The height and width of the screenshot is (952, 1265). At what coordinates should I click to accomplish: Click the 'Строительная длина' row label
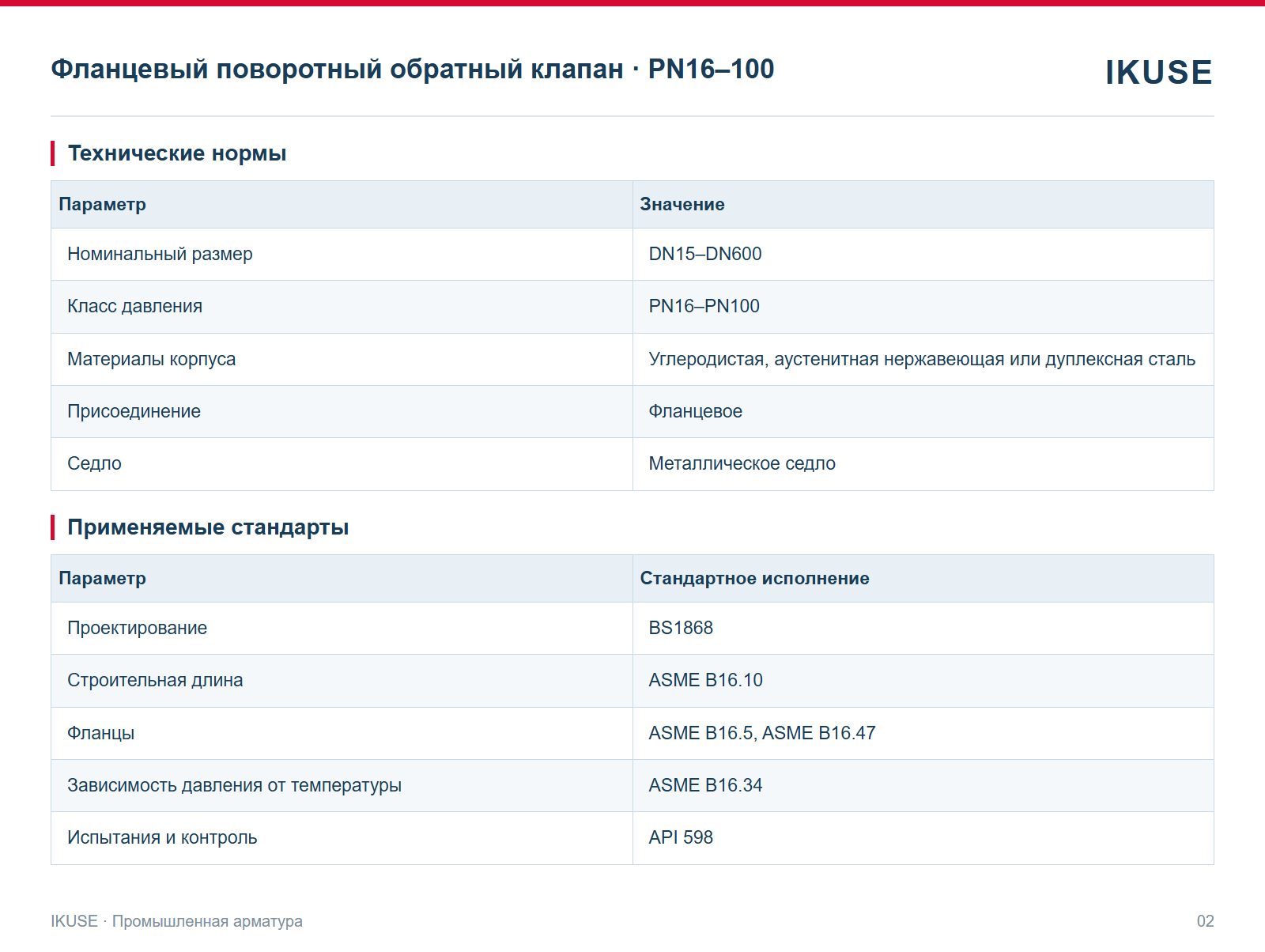(155, 680)
